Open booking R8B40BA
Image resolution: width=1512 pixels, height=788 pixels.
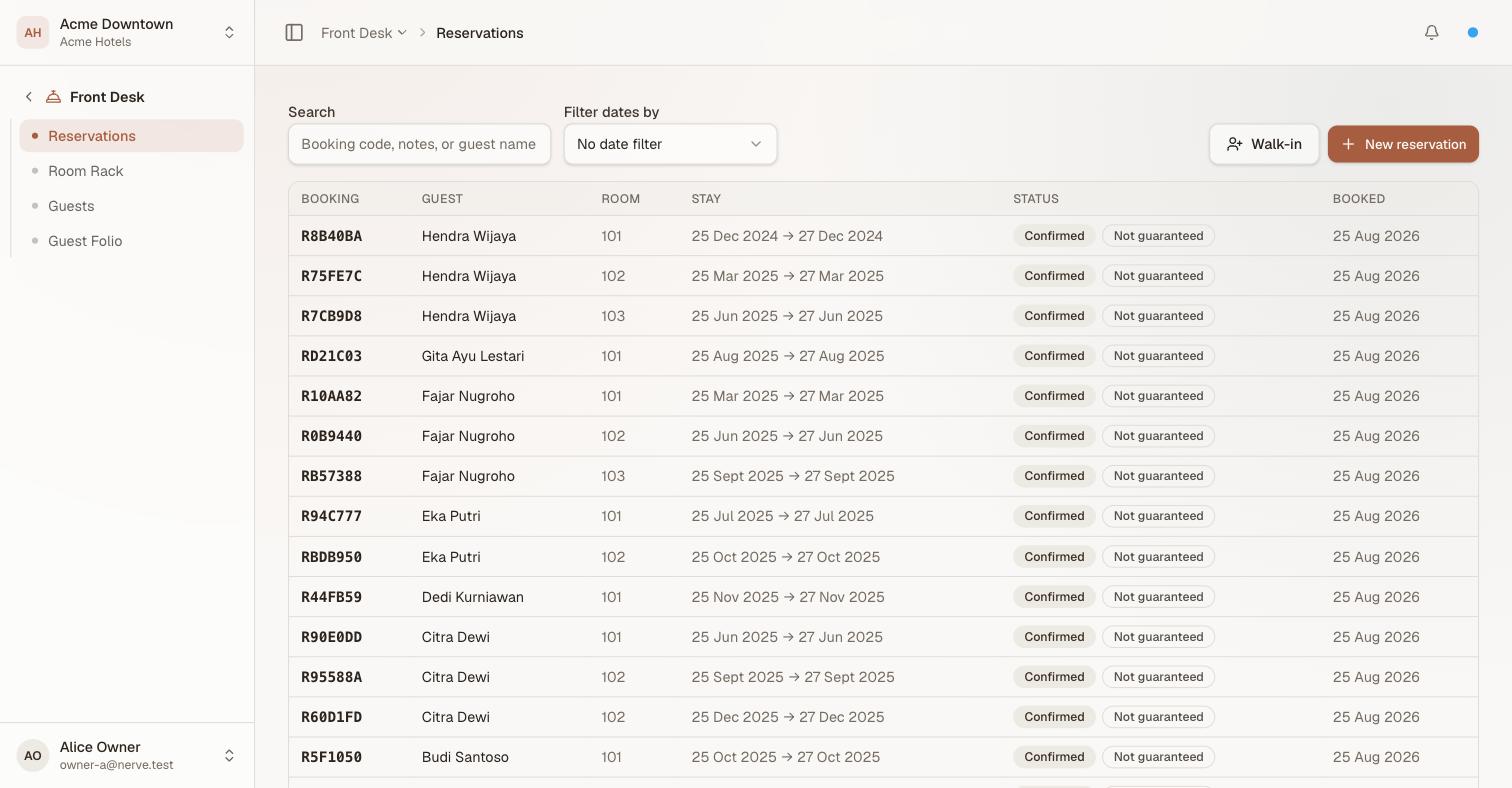[x=331, y=236]
